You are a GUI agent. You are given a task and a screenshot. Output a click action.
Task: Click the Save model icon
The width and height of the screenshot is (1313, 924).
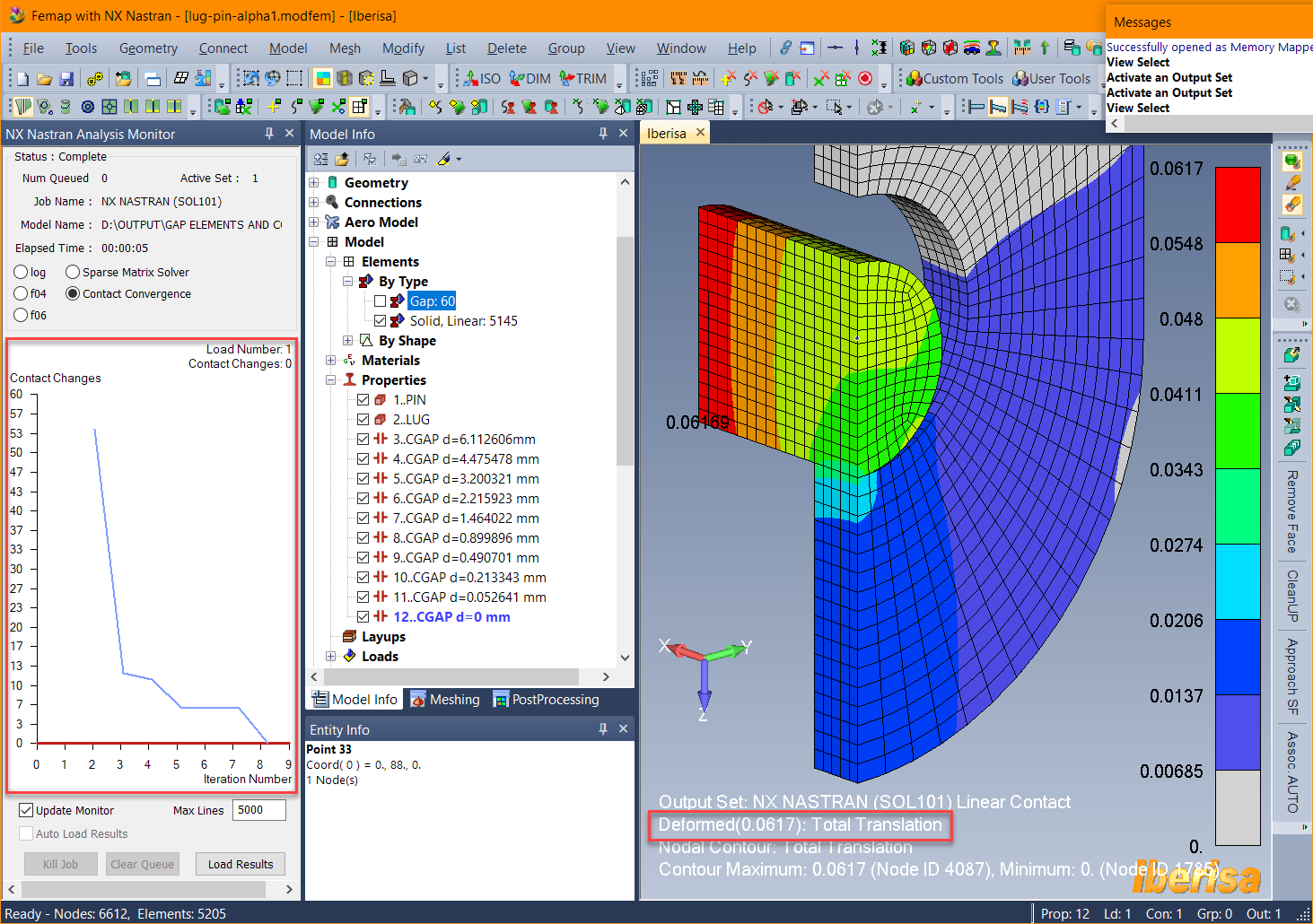[66, 78]
